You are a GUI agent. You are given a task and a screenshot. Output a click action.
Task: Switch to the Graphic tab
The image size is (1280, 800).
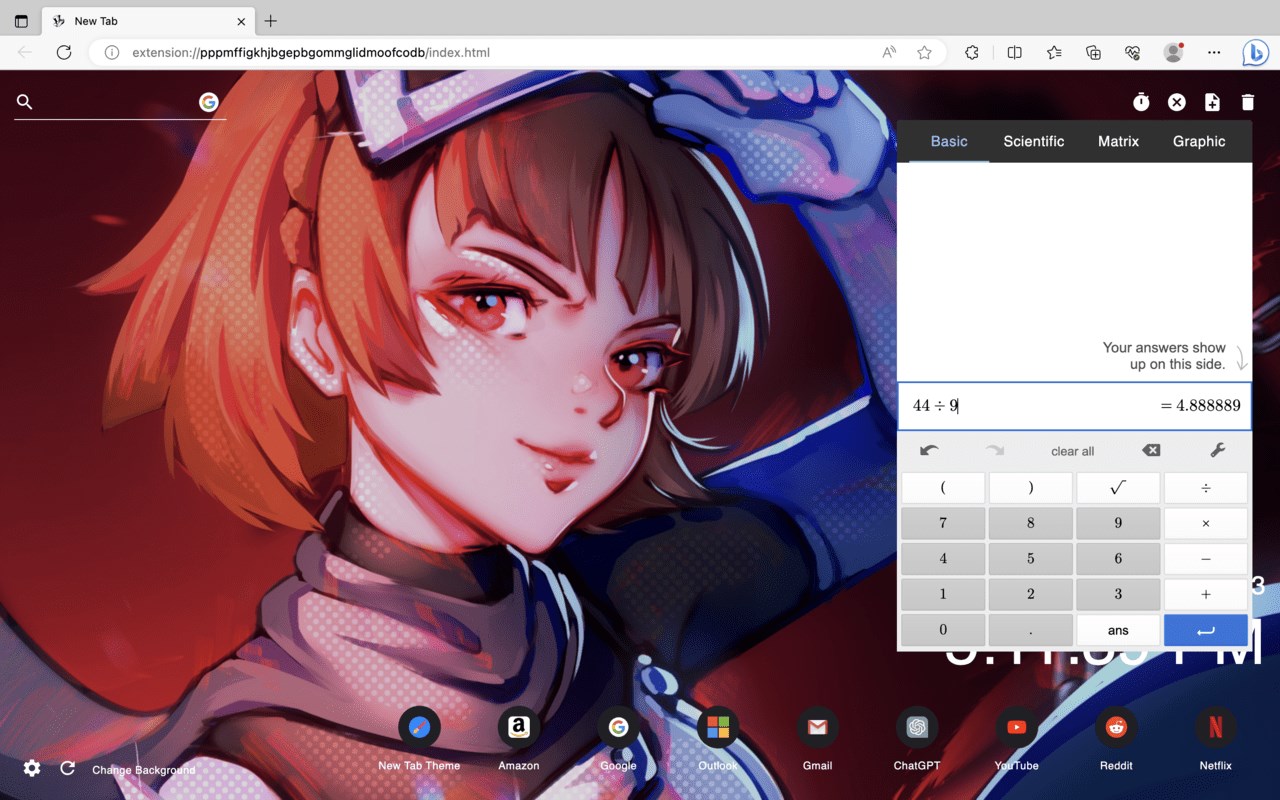1199,141
